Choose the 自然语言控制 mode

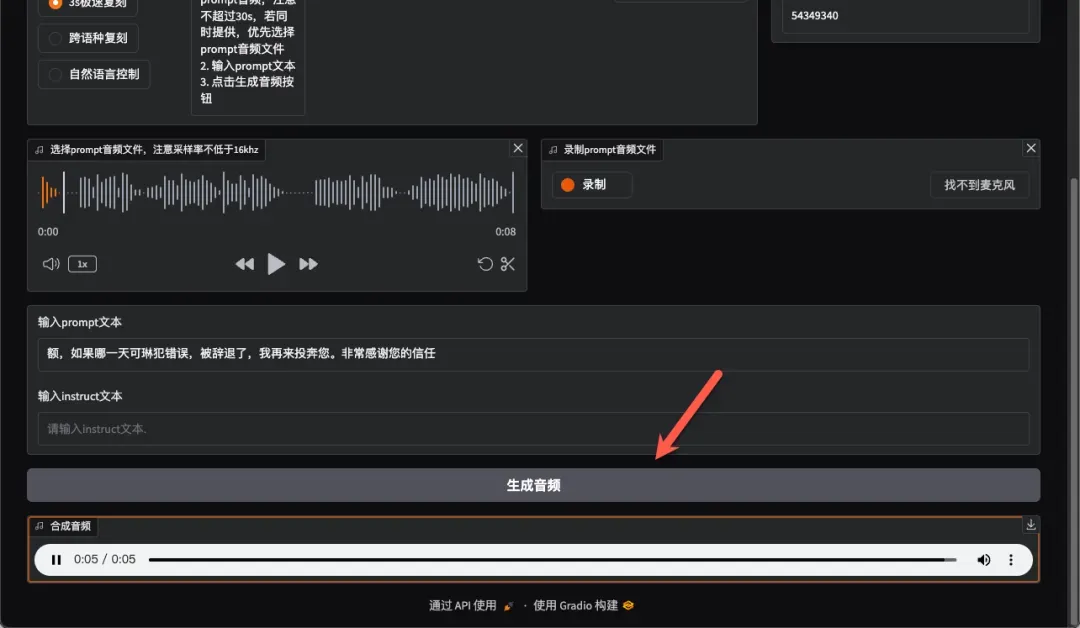tap(56, 74)
